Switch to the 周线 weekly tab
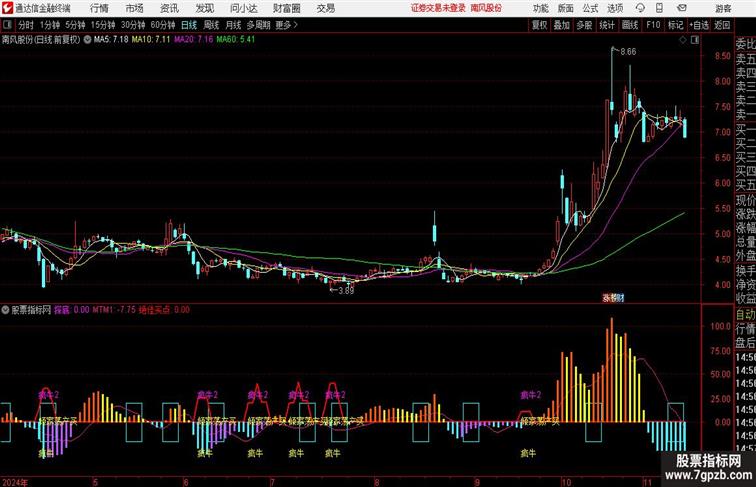 [211, 25]
